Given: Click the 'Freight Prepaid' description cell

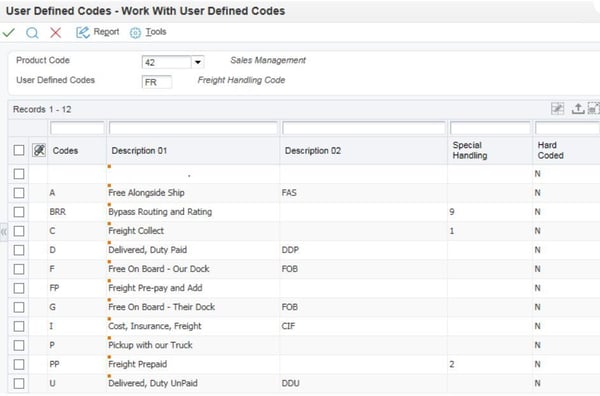Looking at the screenshot, I should point(137,364).
